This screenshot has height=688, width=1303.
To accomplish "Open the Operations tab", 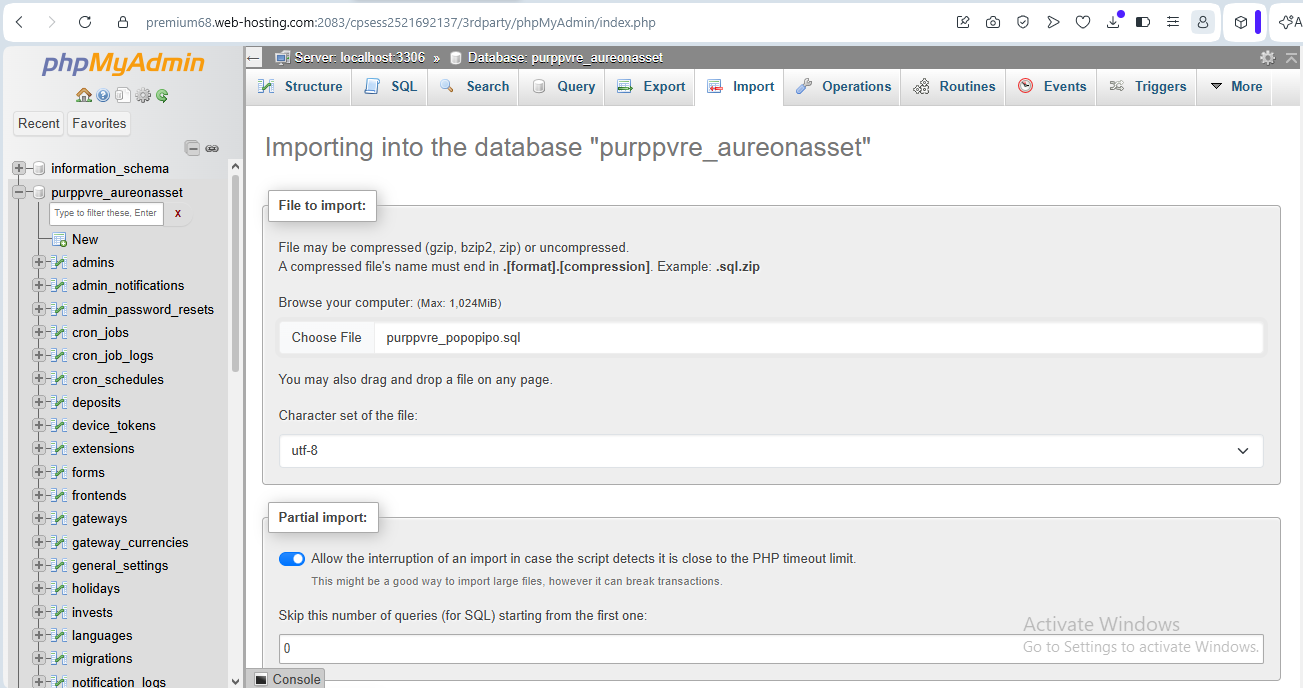I will 843,86.
